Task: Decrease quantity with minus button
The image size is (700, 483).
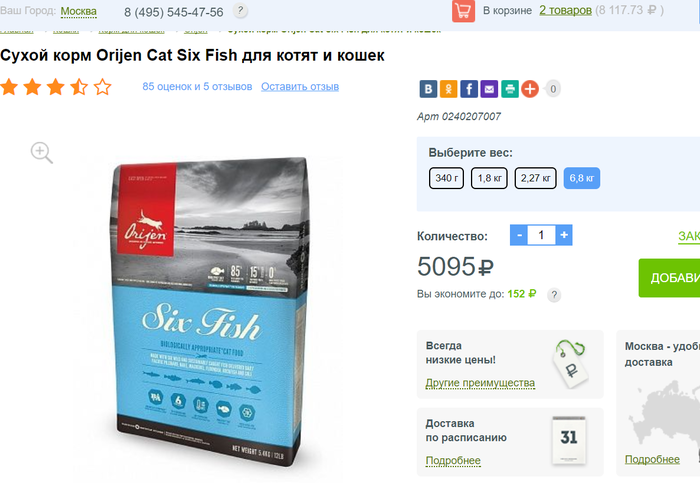Action: tap(519, 235)
